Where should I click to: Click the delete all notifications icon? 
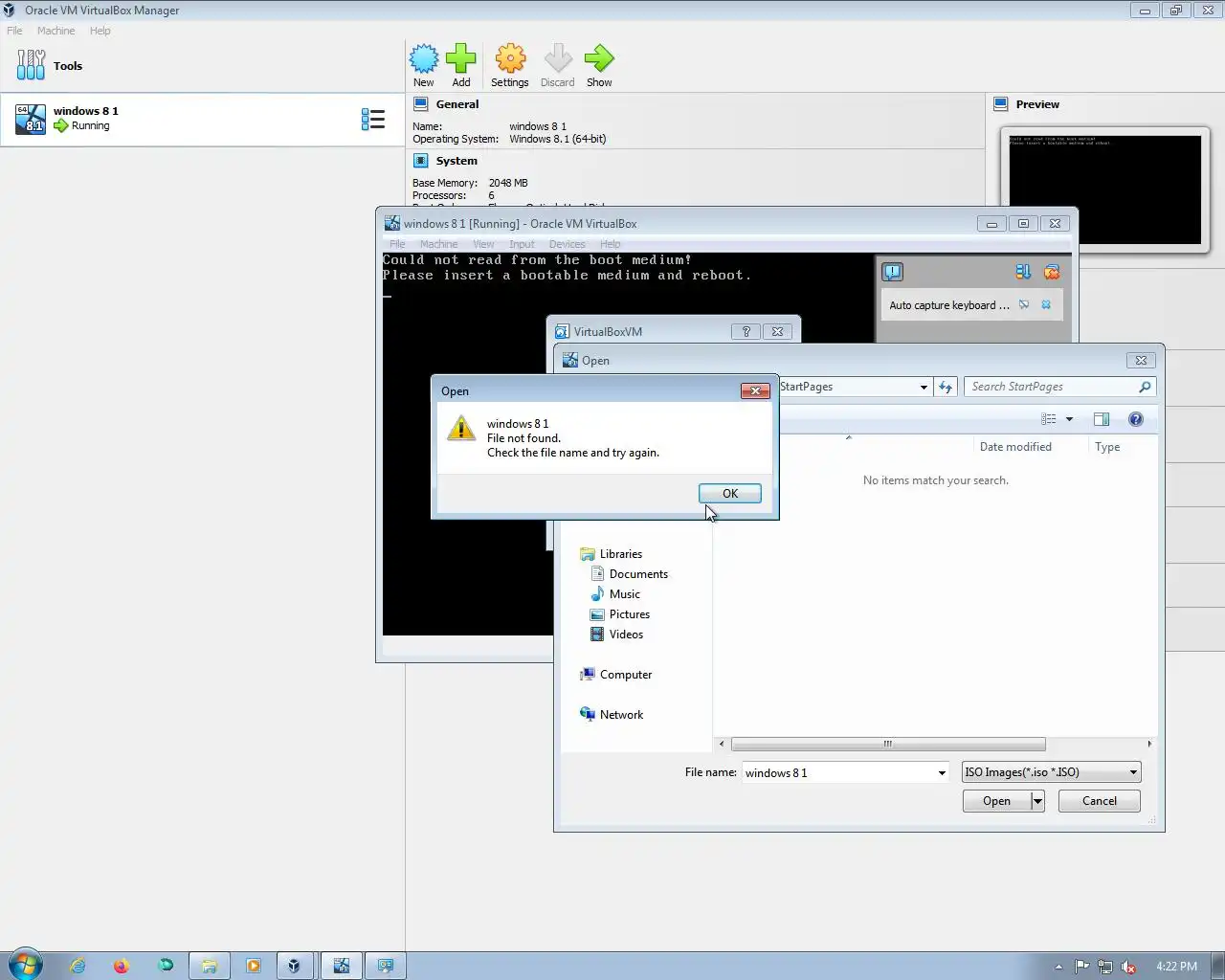[1052, 272]
